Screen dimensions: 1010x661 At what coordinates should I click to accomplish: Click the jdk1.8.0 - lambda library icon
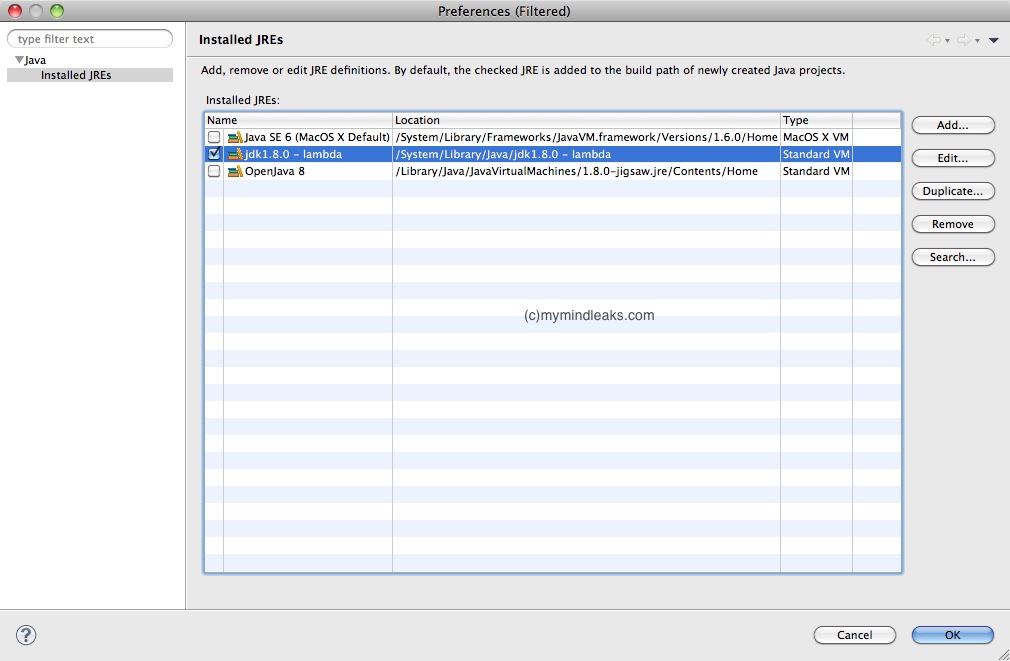[235, 154]
